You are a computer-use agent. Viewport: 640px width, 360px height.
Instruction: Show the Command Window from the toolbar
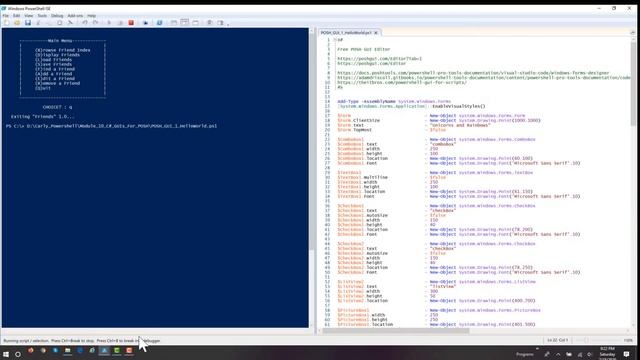209,22
